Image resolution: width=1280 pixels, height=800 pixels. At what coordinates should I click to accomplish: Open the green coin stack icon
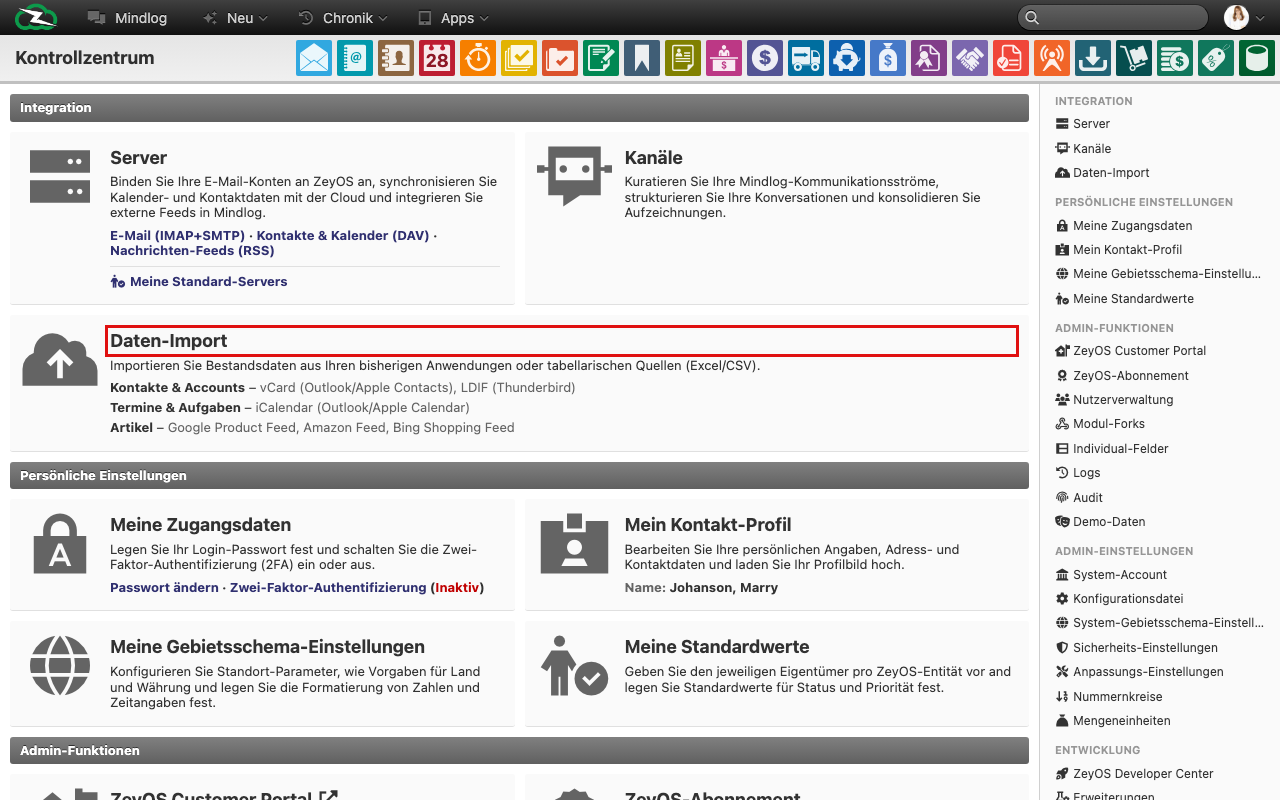tap(1175, 58)
